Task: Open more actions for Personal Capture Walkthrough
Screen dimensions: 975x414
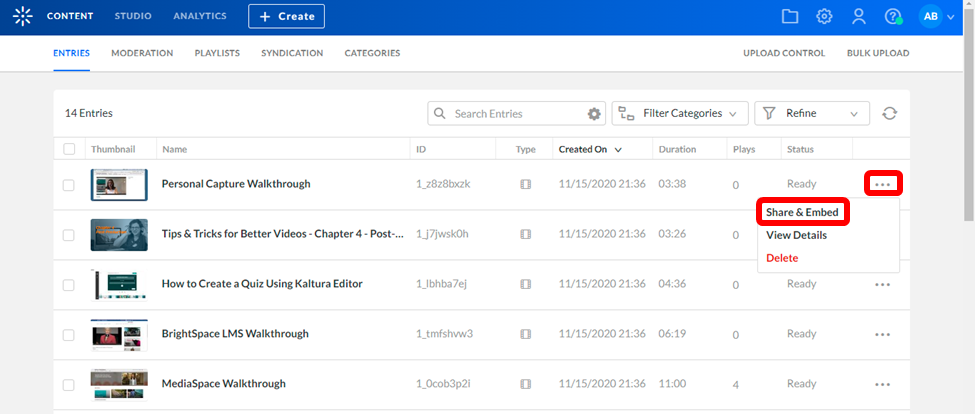Action: pyautogui.click(x=882, y=184)
